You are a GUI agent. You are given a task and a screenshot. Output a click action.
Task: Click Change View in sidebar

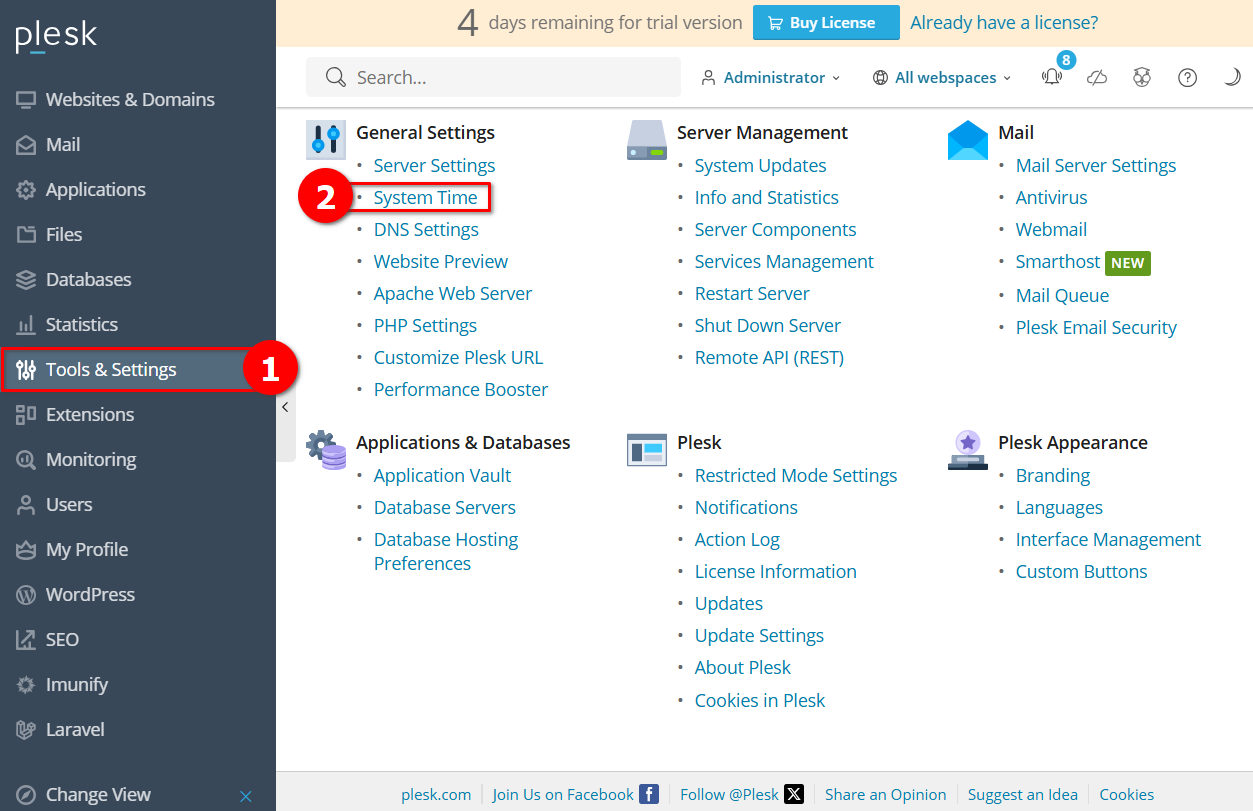coord(98,795)
